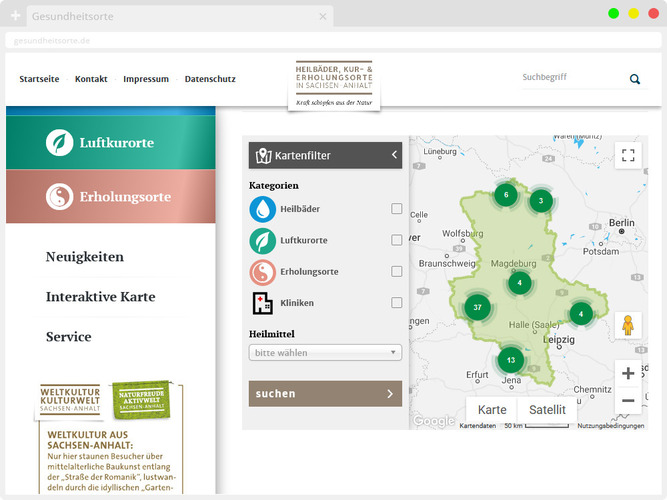The height and width of the screenshot is (500, 667).
Task: Zoom in on the map
Action: coord(628,374)
